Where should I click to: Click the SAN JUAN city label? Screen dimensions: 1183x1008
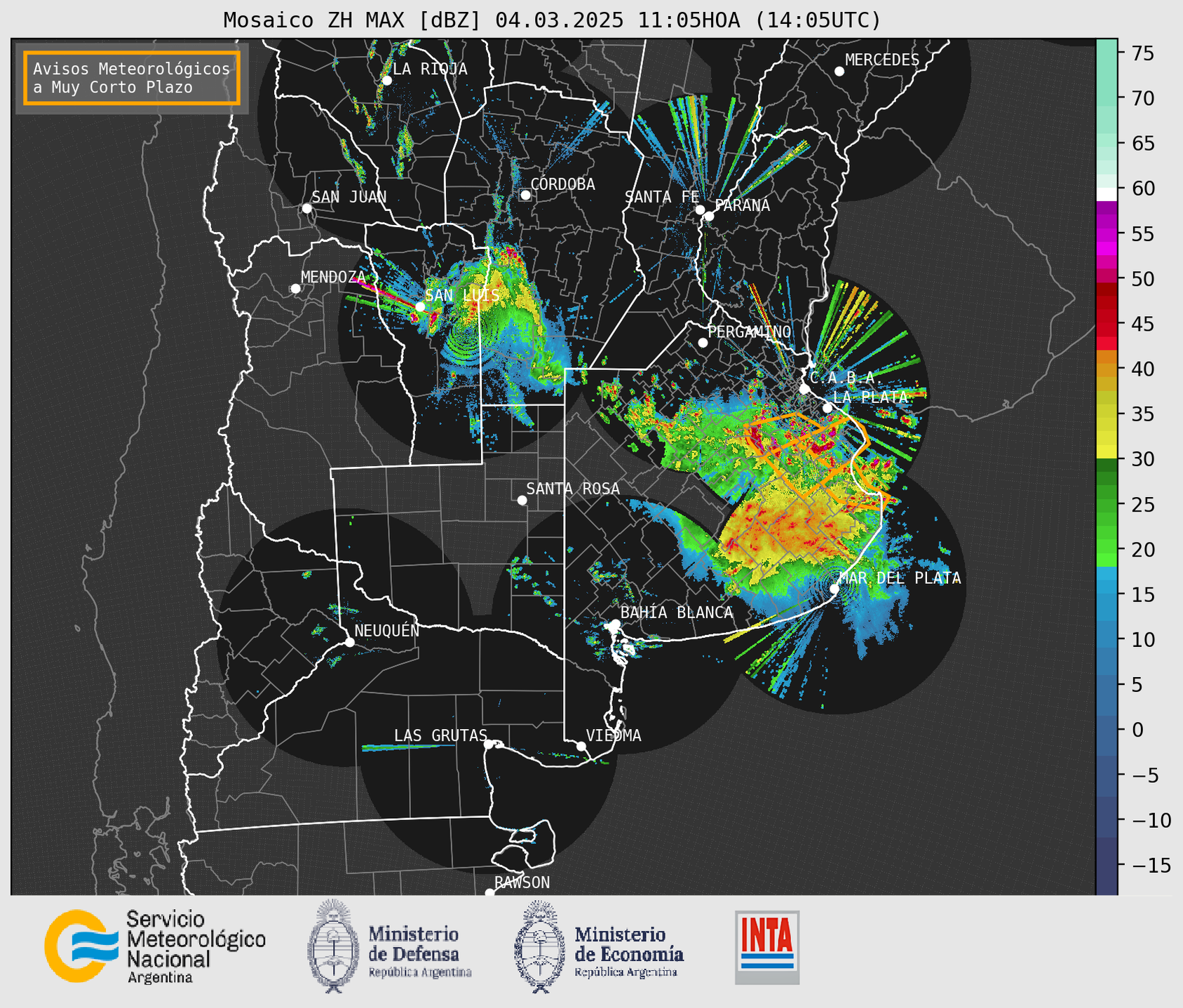tap(349, 197)
